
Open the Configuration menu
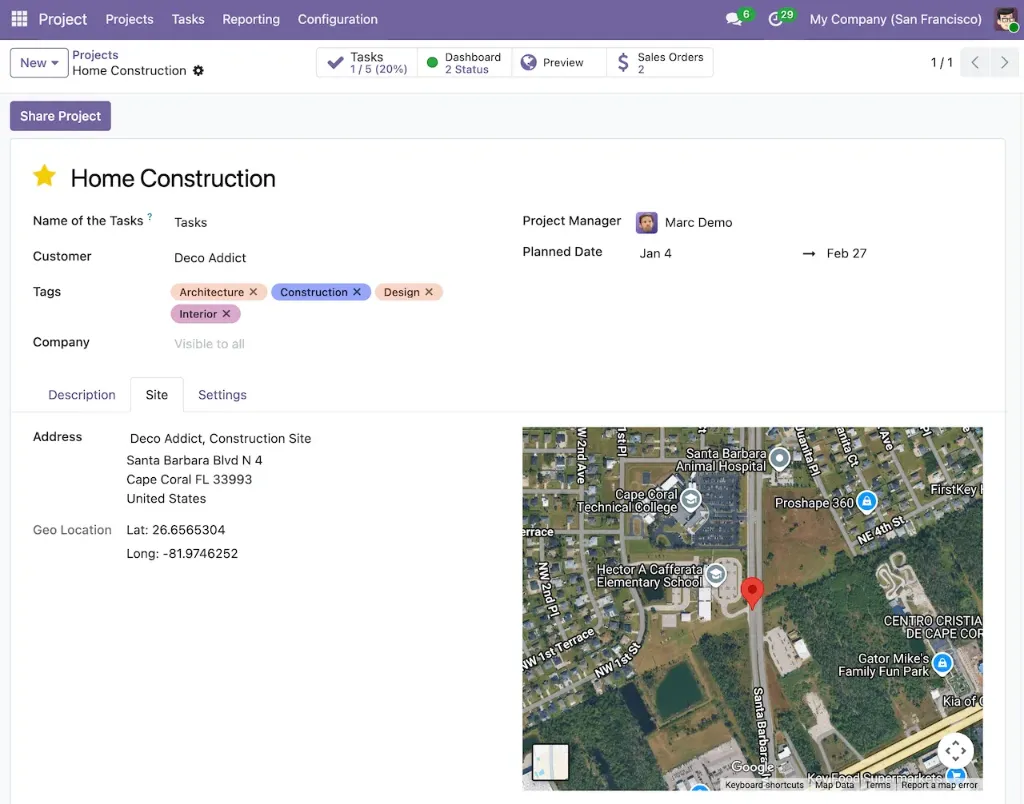tap(338, 20)
